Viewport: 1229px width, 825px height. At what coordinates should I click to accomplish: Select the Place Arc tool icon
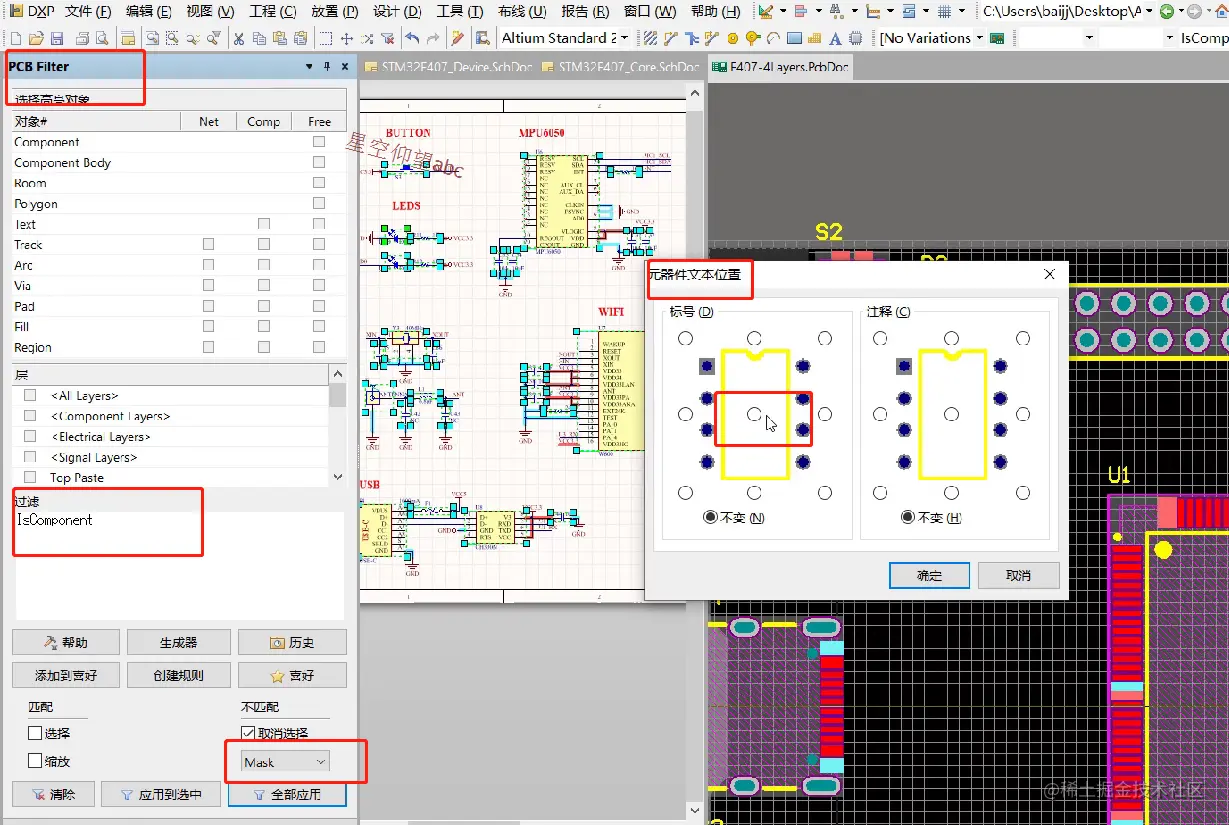pos(773,38)
